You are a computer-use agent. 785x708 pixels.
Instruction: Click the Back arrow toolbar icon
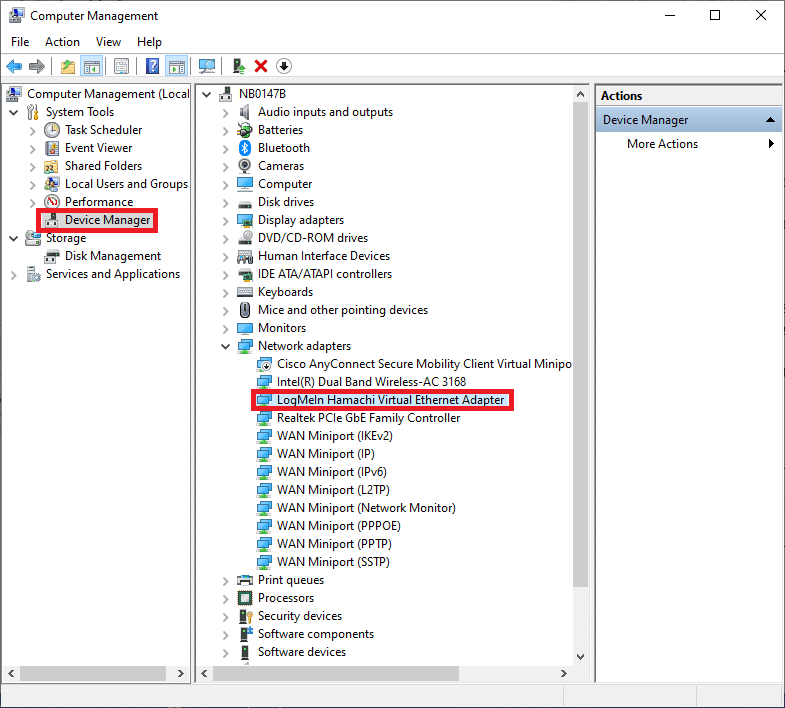tap(14, 66)
